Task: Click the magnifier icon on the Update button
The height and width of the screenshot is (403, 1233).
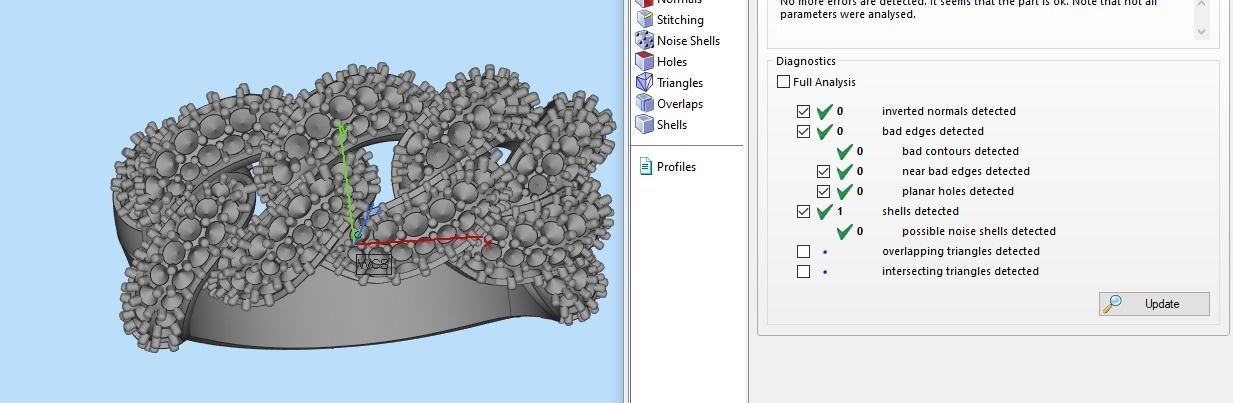Action: [x=1112, y=304]
